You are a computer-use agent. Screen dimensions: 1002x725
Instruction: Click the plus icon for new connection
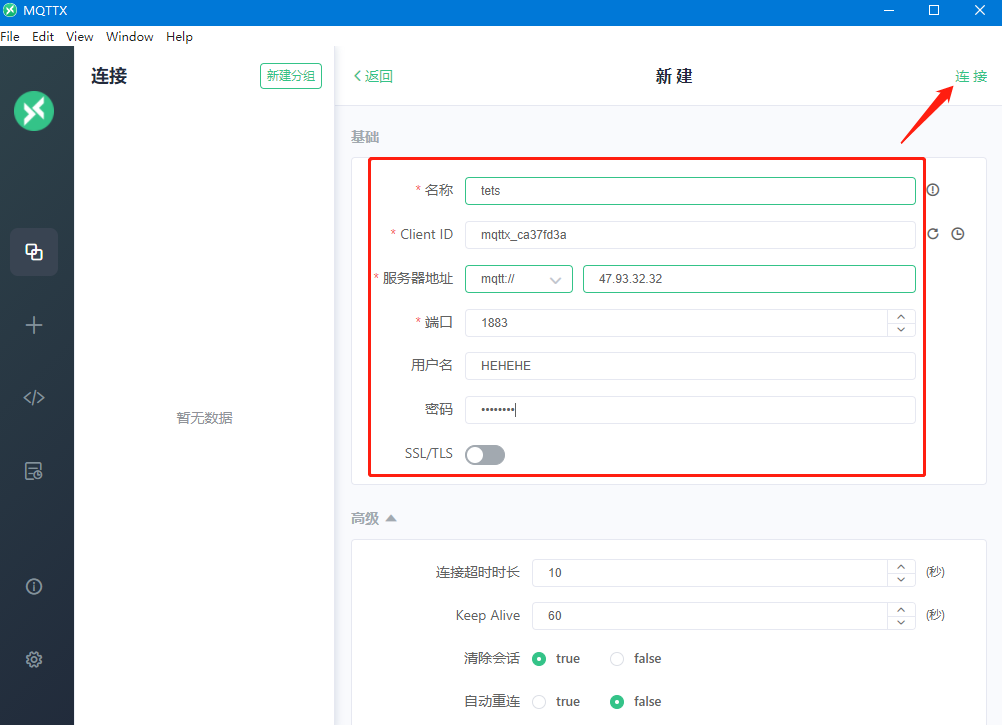34,325
